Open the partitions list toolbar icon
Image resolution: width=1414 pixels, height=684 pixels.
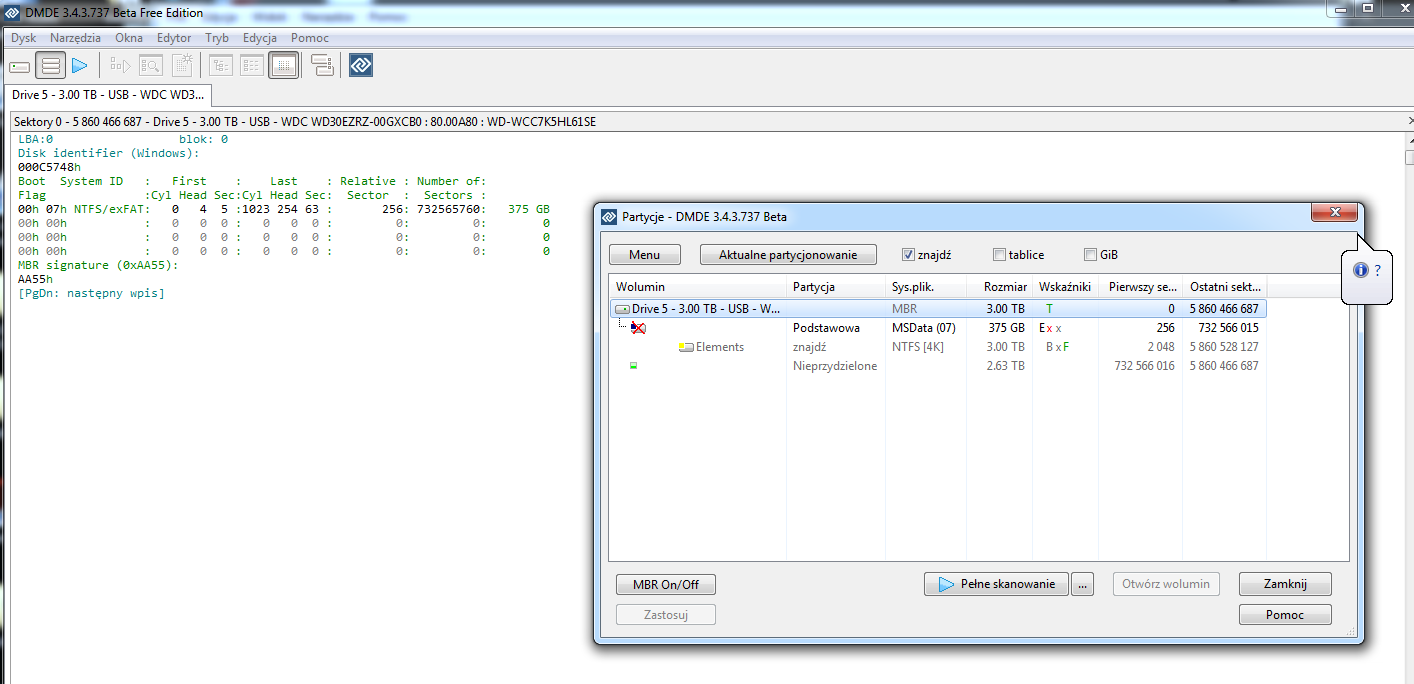[x=51, y=66]
